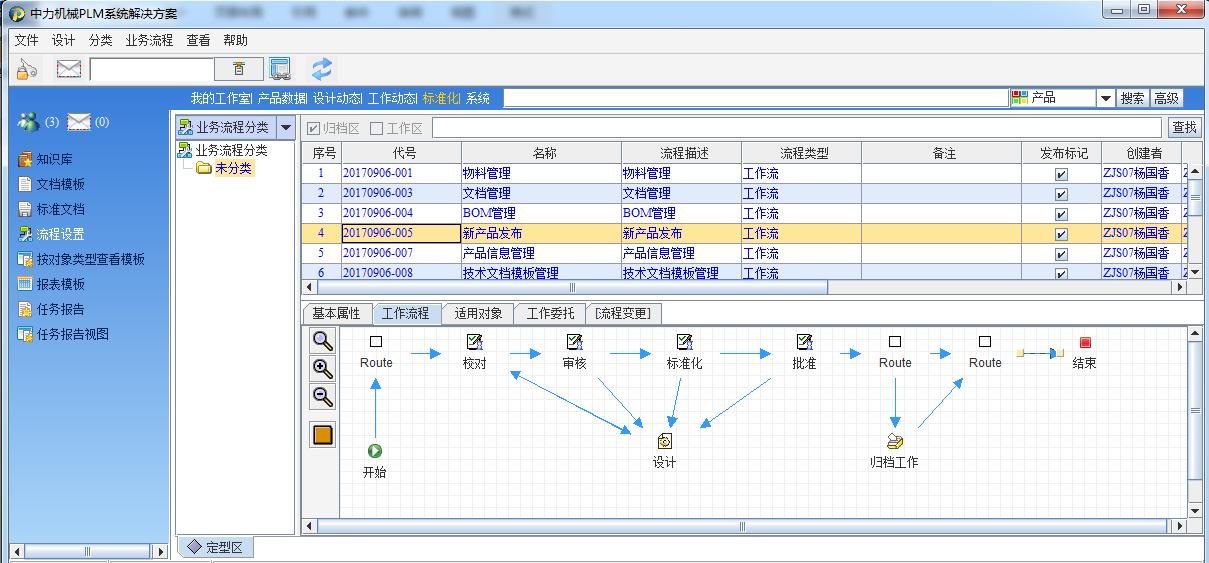
Task: Click the 查找 button
Action: point(1184,127)
